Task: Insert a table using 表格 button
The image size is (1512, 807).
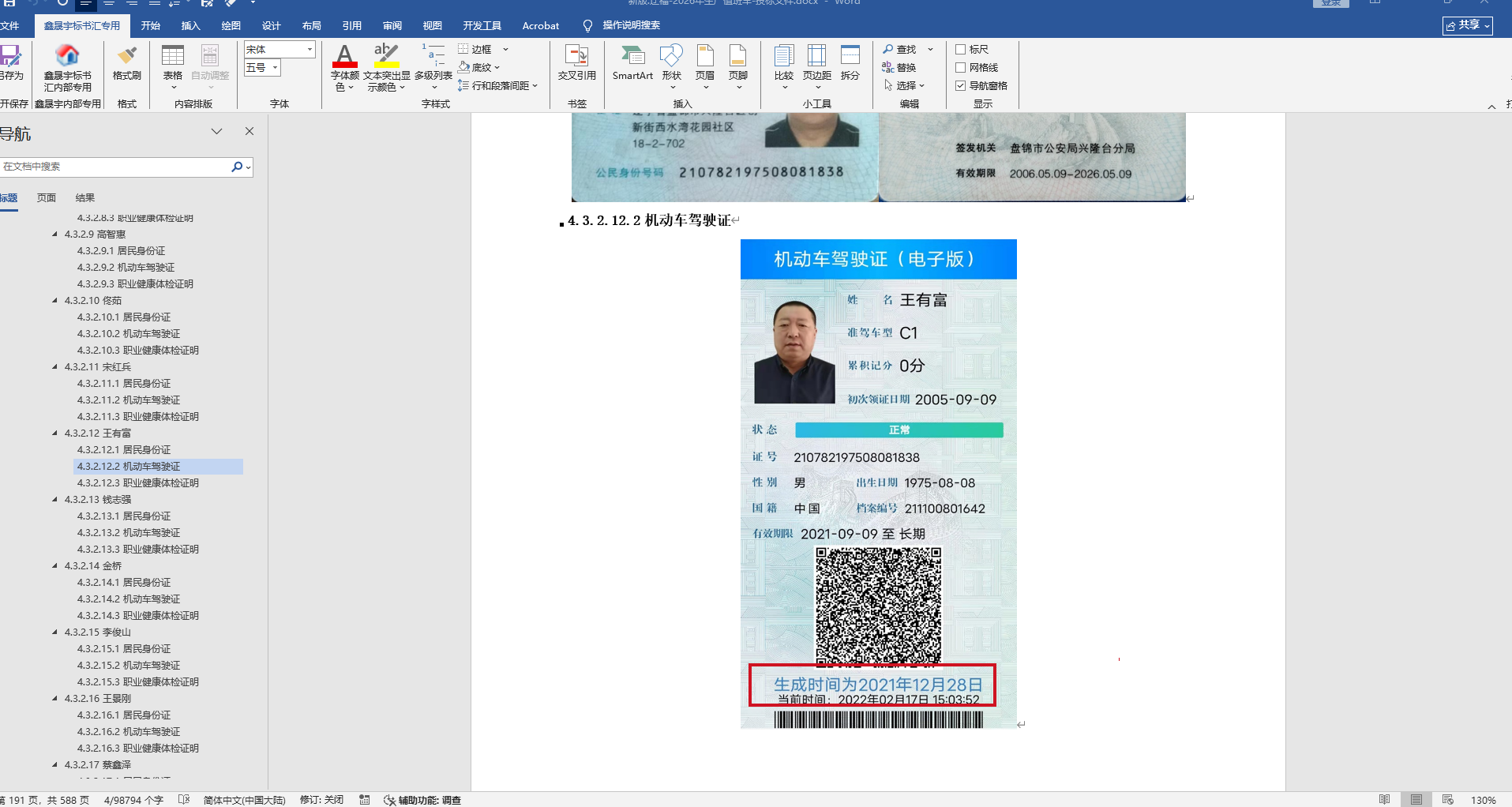Action: 172,66
